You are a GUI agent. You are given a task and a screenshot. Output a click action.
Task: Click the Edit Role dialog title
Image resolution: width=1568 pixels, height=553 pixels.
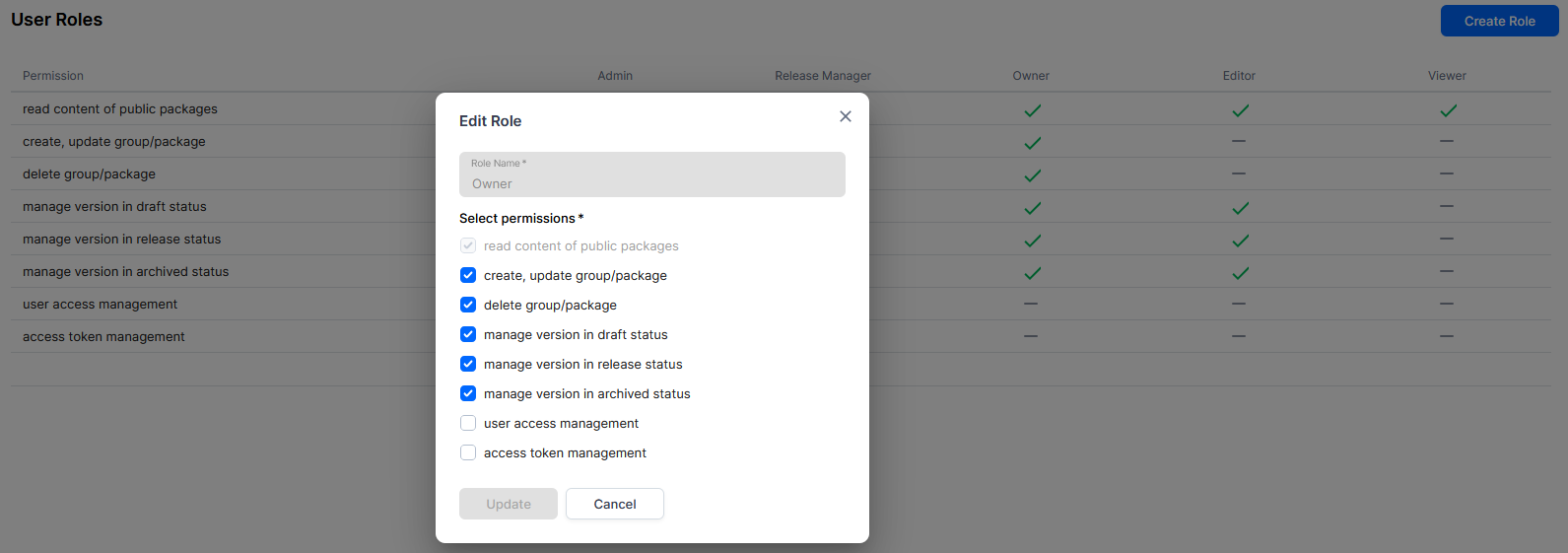[490, 121]
